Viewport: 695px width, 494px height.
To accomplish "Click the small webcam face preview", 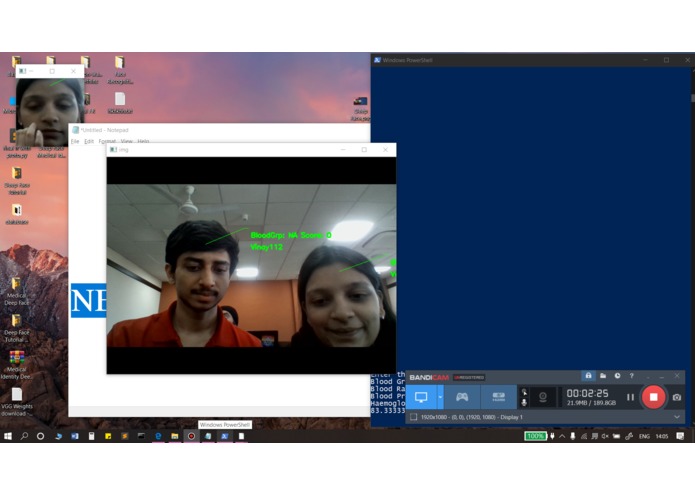I will pos(50,112).
